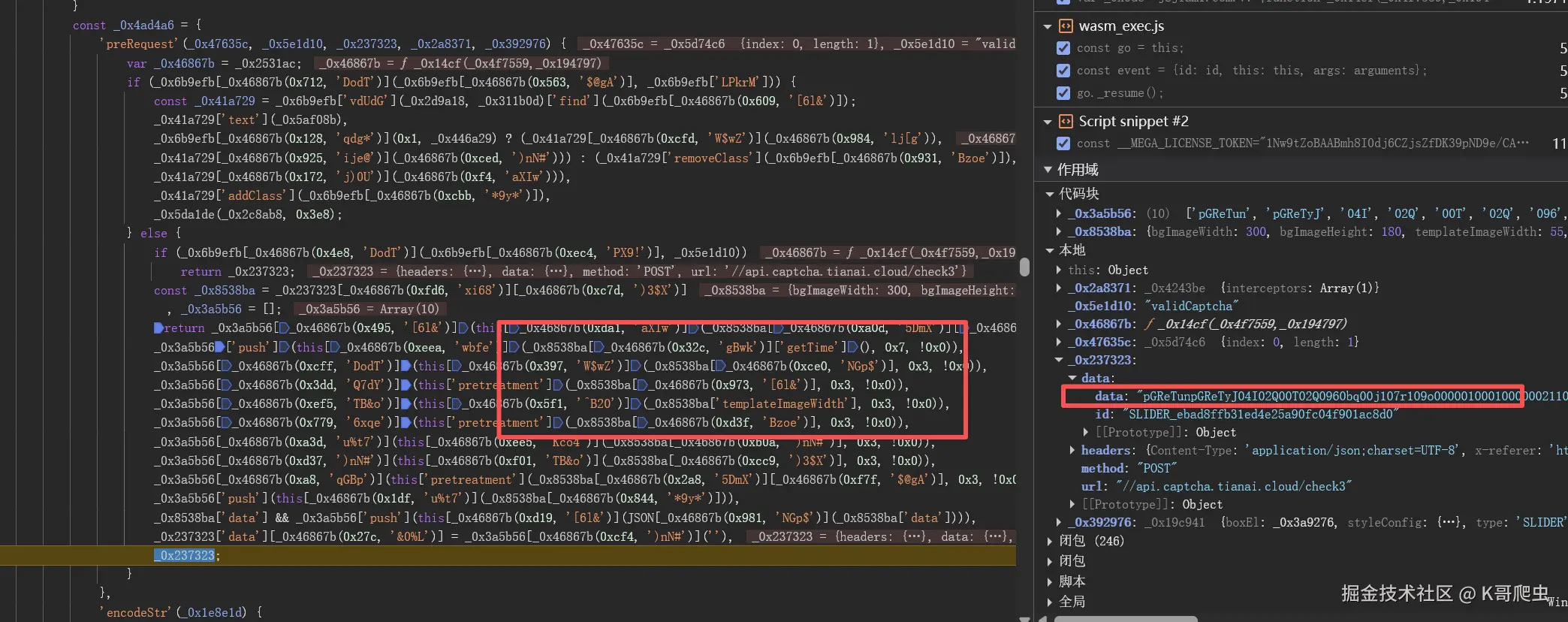Expand the 闭包 (246) closure scope
1568x622 pixels.
coord(1050,541)
